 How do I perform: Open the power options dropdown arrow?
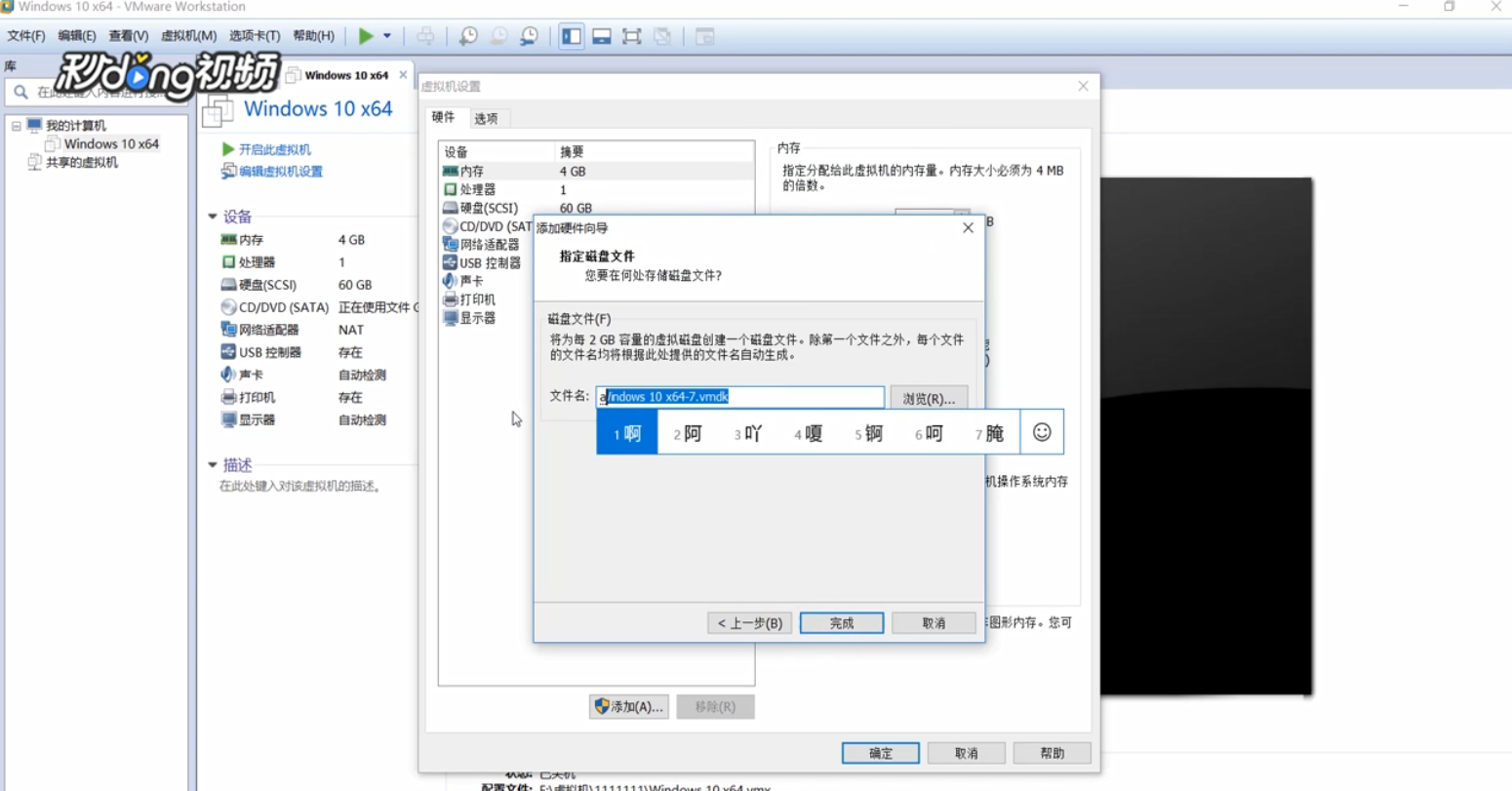tap(387, 36)
